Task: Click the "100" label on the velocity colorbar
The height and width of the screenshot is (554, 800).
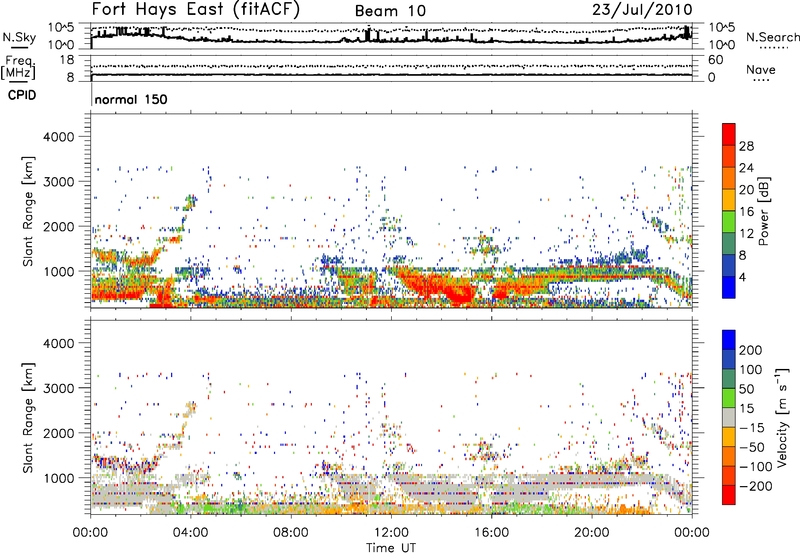Action: tap(751, 370)
